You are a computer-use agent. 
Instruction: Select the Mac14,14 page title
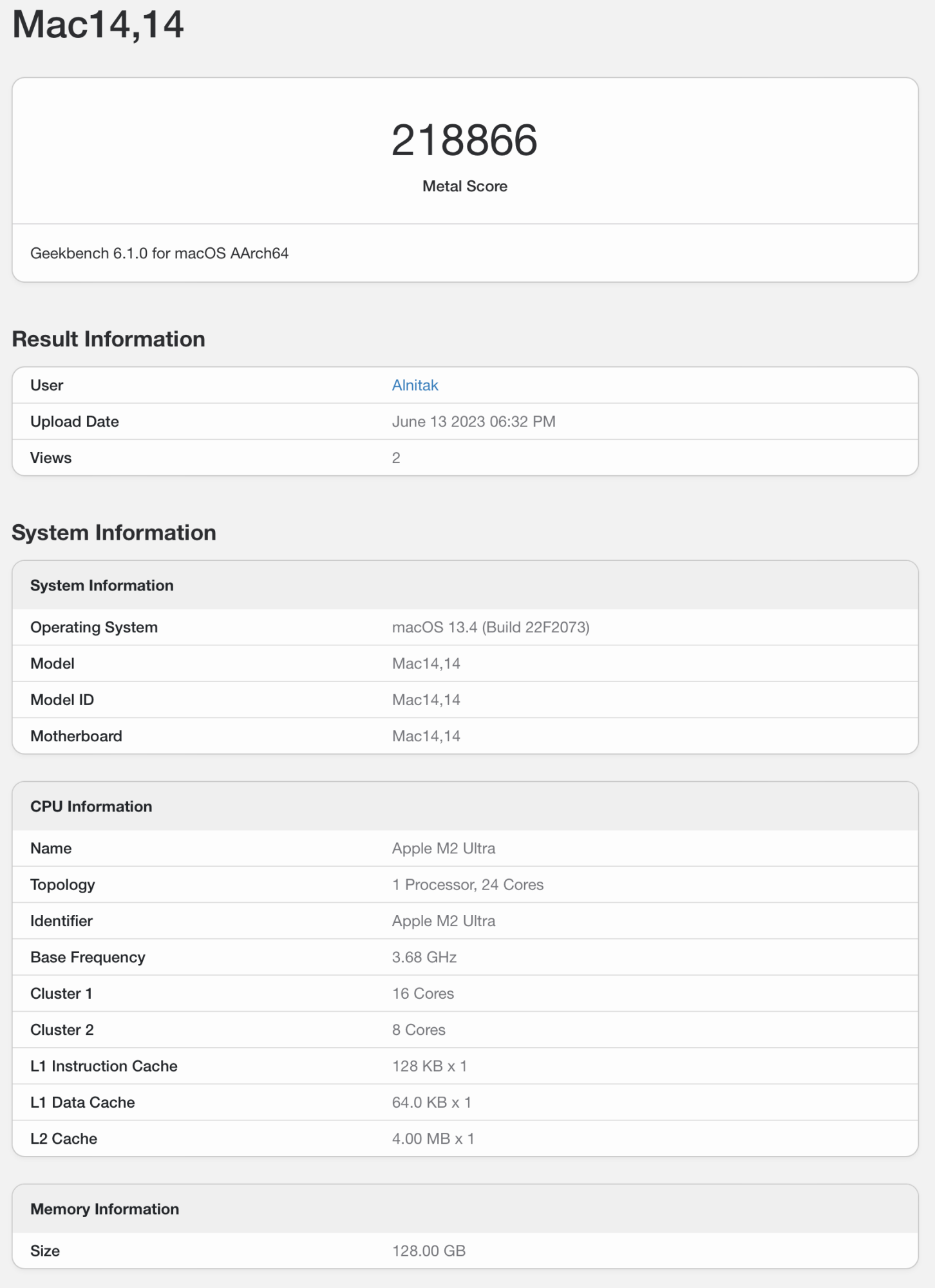click(98, 25)
